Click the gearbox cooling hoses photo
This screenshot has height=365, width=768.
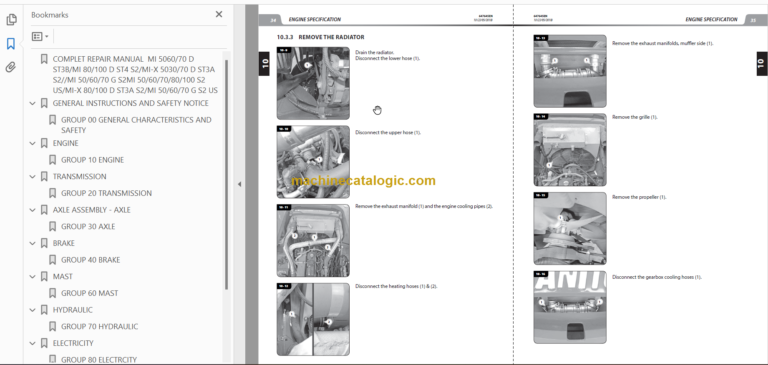pyautogui.click(x=570, y=307)
